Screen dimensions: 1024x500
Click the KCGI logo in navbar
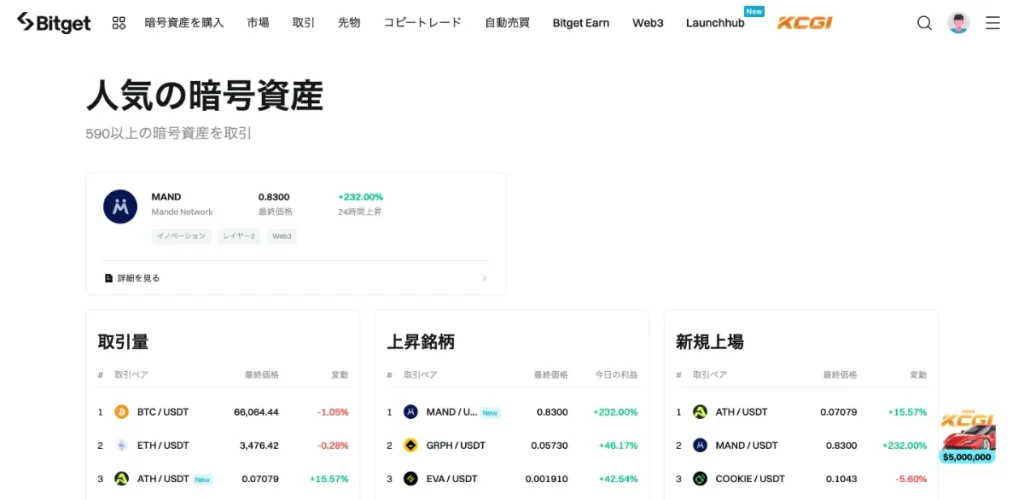tap(805, 23)
